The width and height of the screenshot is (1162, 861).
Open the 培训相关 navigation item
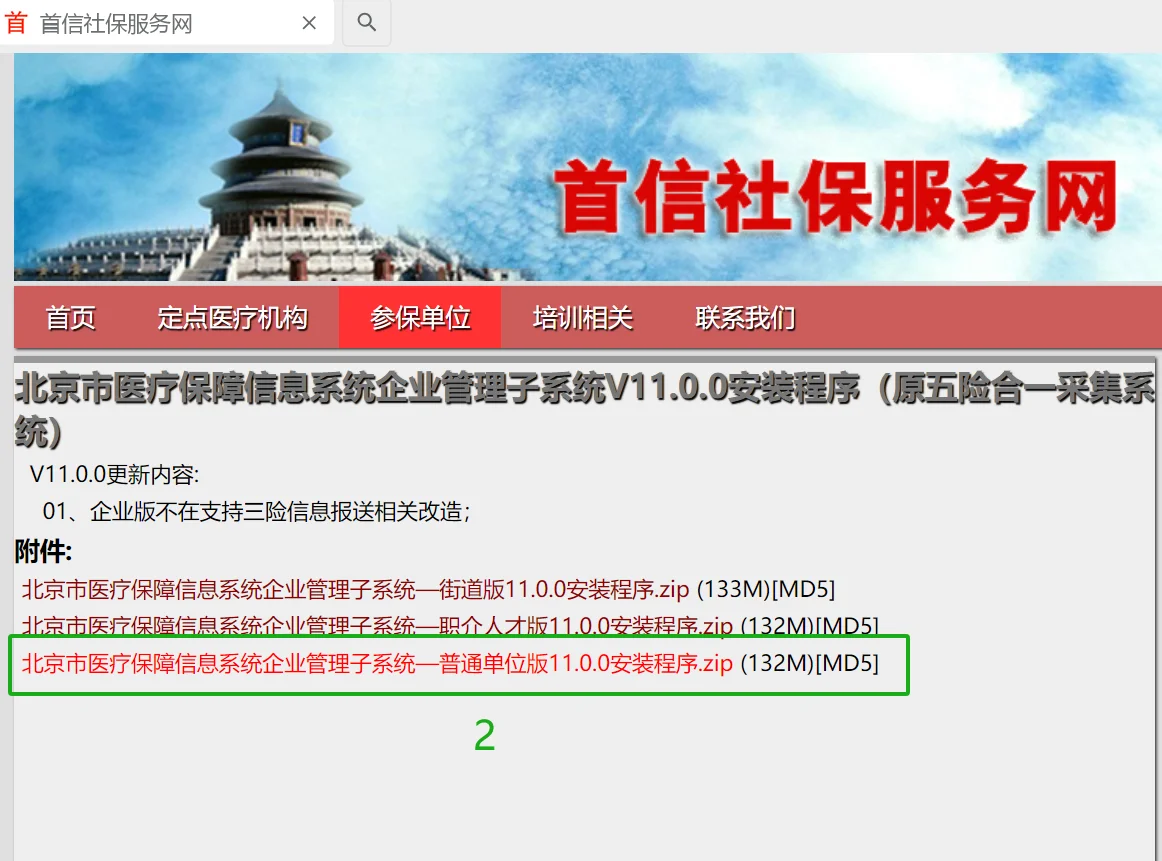click(582, 318)
